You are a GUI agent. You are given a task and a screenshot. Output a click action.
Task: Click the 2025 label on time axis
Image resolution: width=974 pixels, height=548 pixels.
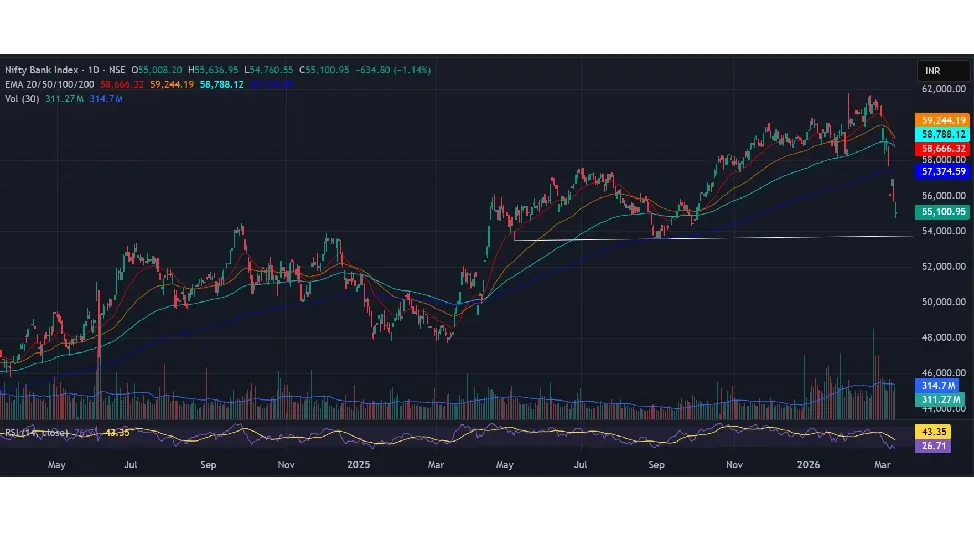(360, 465)
